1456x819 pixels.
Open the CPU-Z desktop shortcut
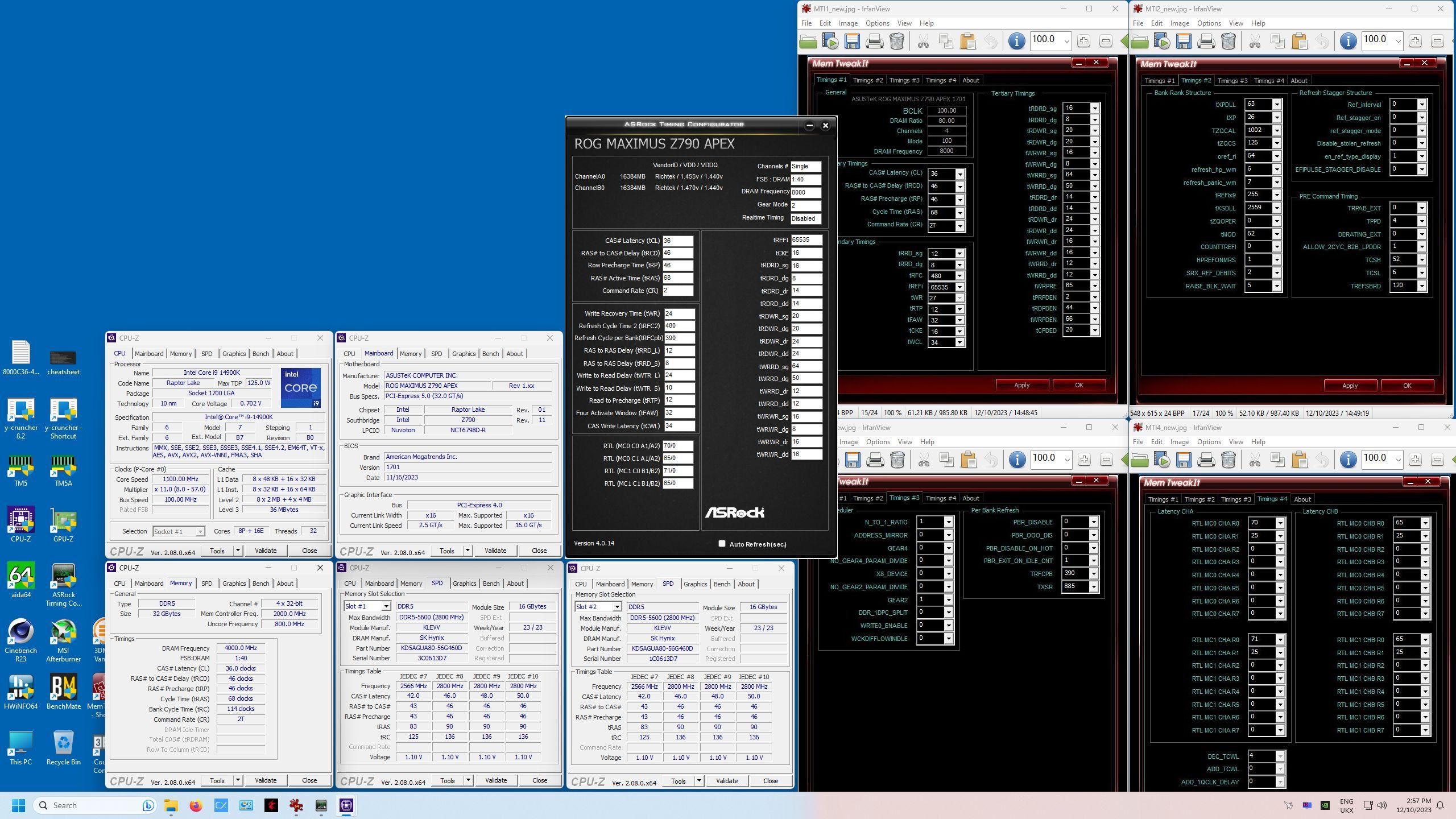pos(21,524)
